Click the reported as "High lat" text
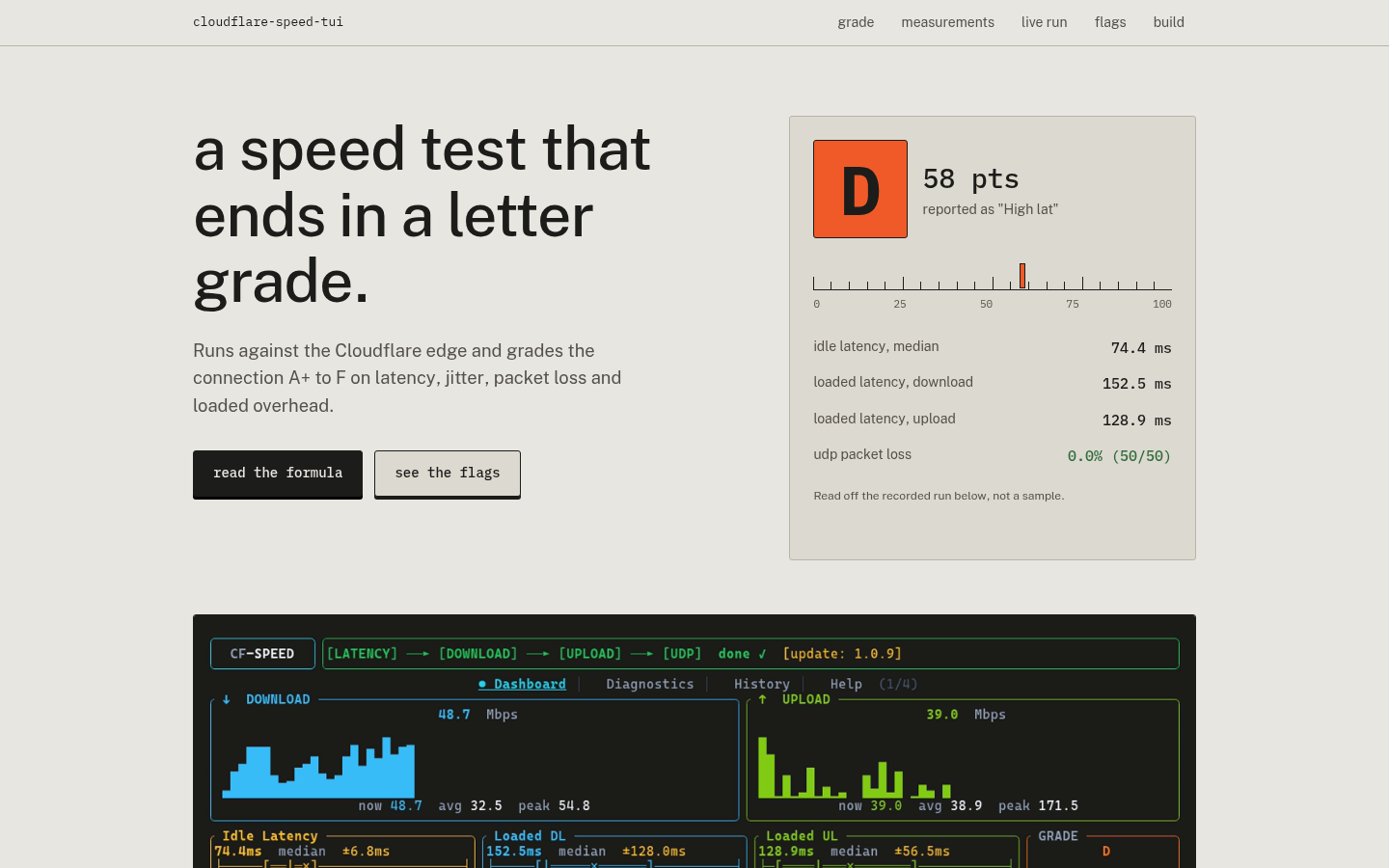The image size is (1389, 868). [x=990, y=209]
